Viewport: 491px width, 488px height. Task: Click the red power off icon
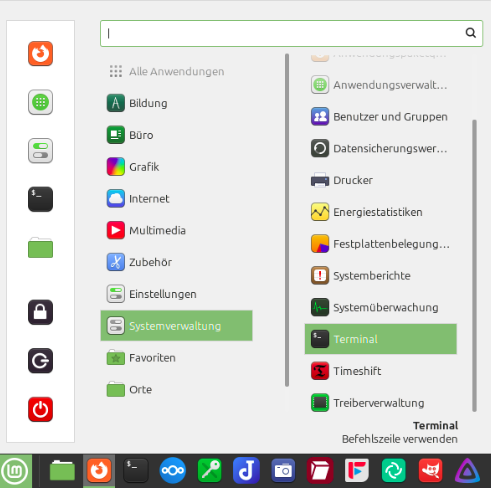(40, 409)
